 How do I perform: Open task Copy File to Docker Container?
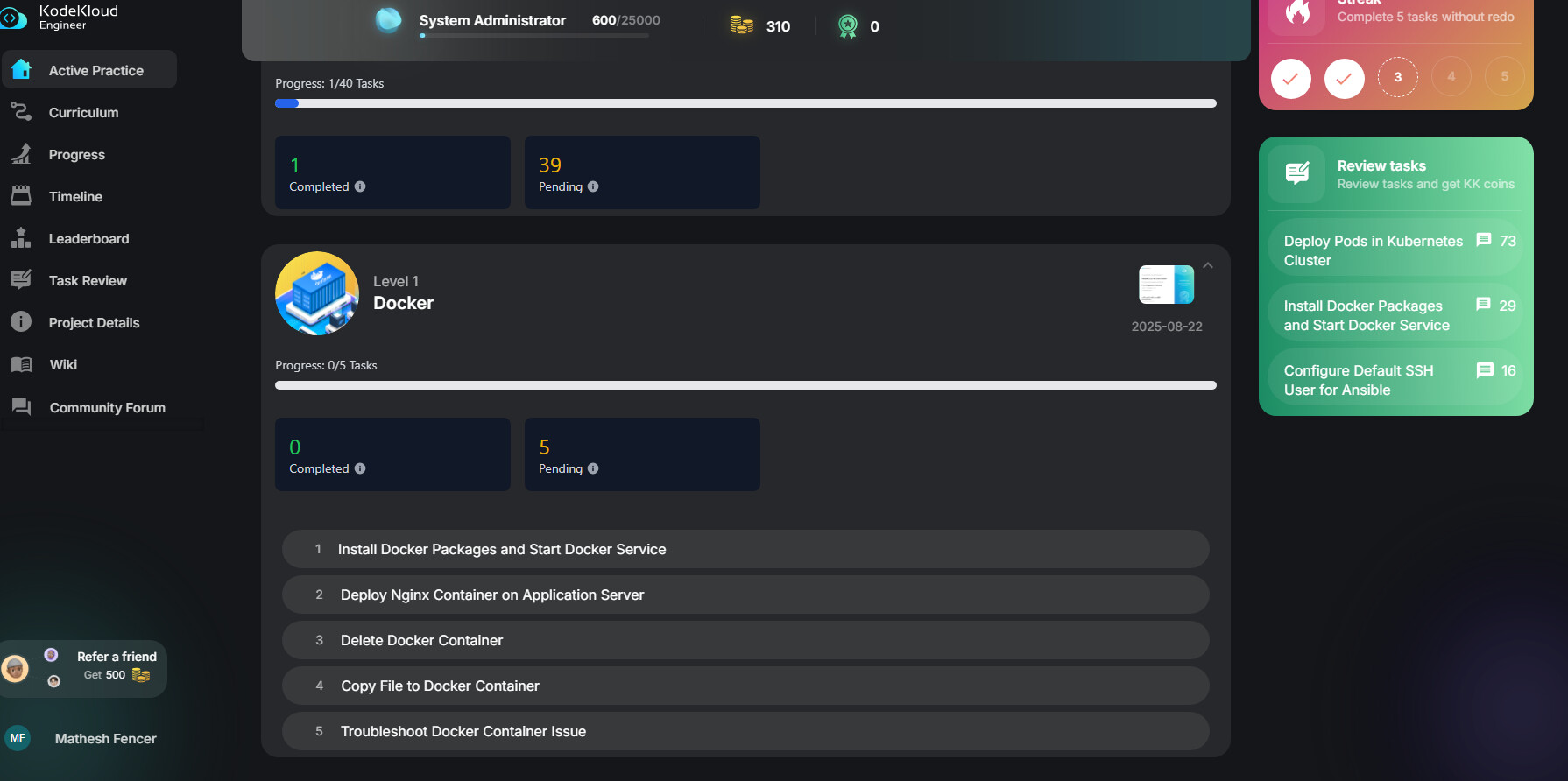pos(745,686)
